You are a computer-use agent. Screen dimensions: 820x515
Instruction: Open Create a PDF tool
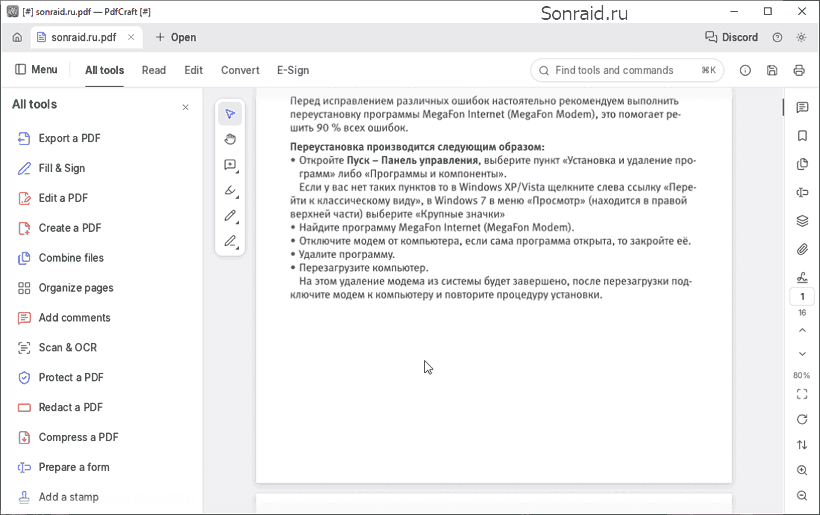pos(60,228)
